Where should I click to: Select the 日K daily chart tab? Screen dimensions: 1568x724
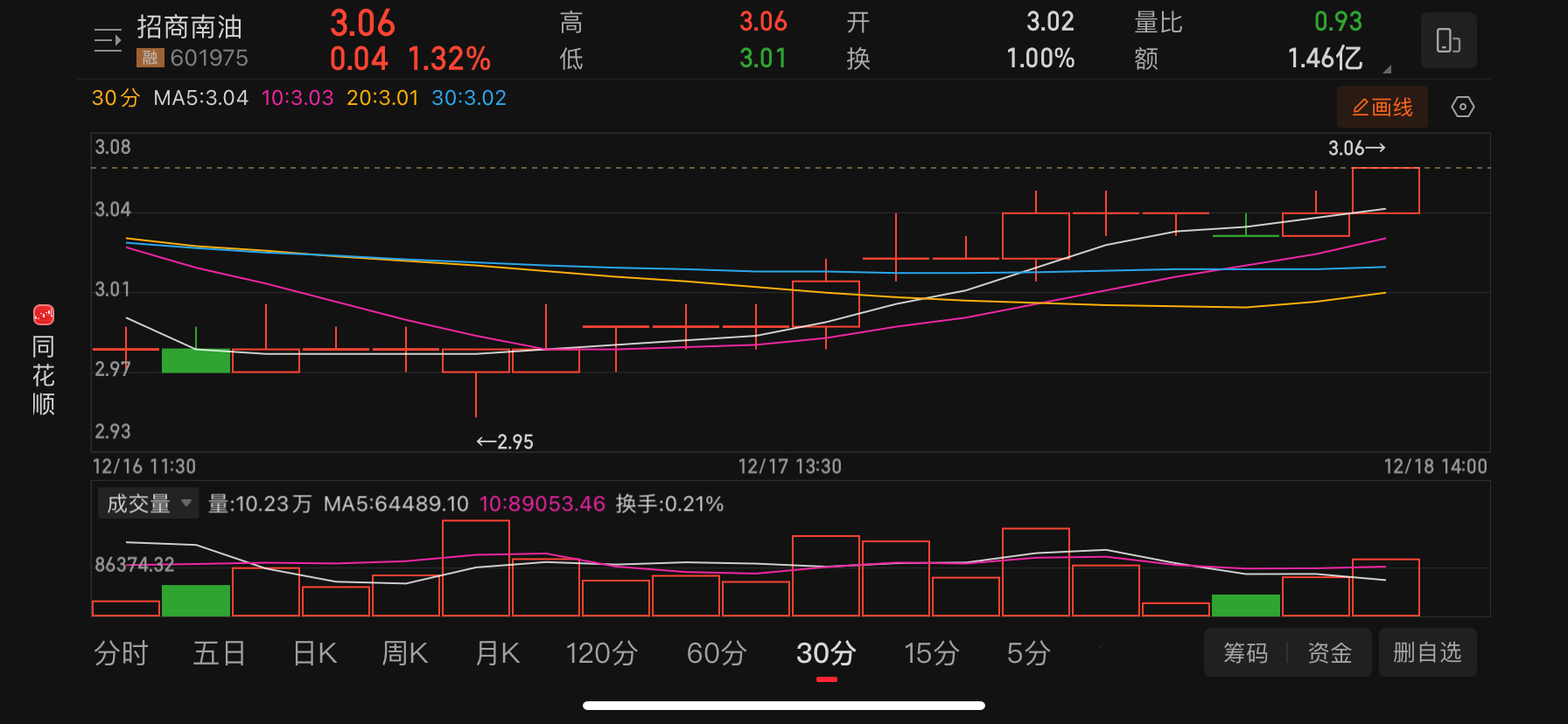(x=315, y=653)
